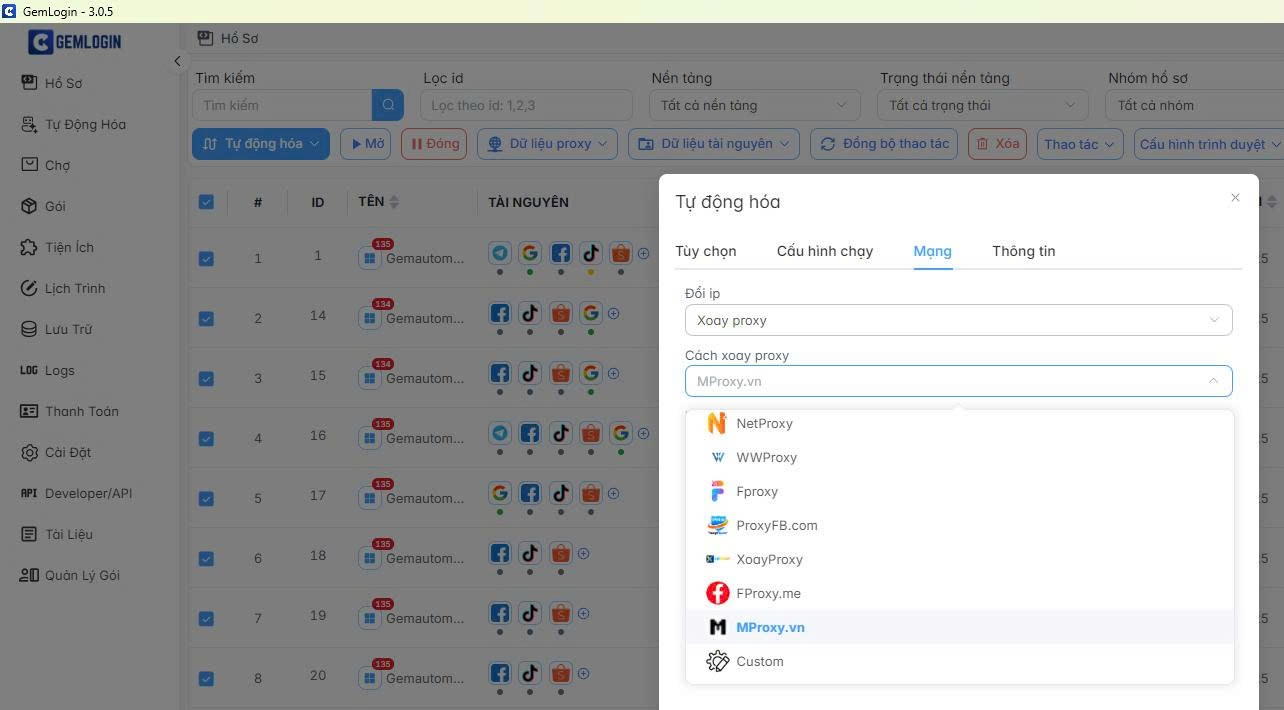Uncheck the checkbox for row 7
Screen dimensions: 1284x710
(x=206, y=618)
